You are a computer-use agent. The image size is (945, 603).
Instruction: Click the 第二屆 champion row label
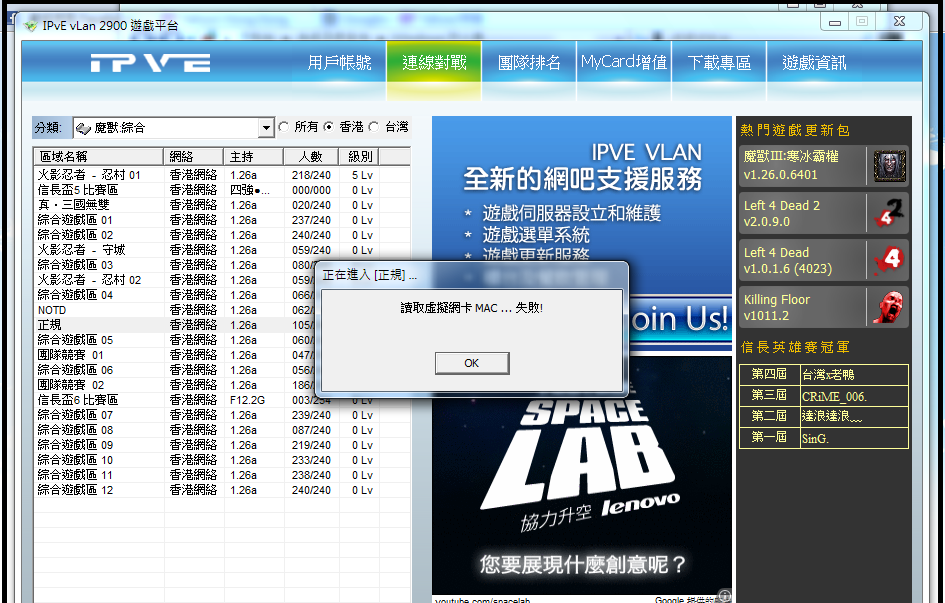(x=769, y=416)
